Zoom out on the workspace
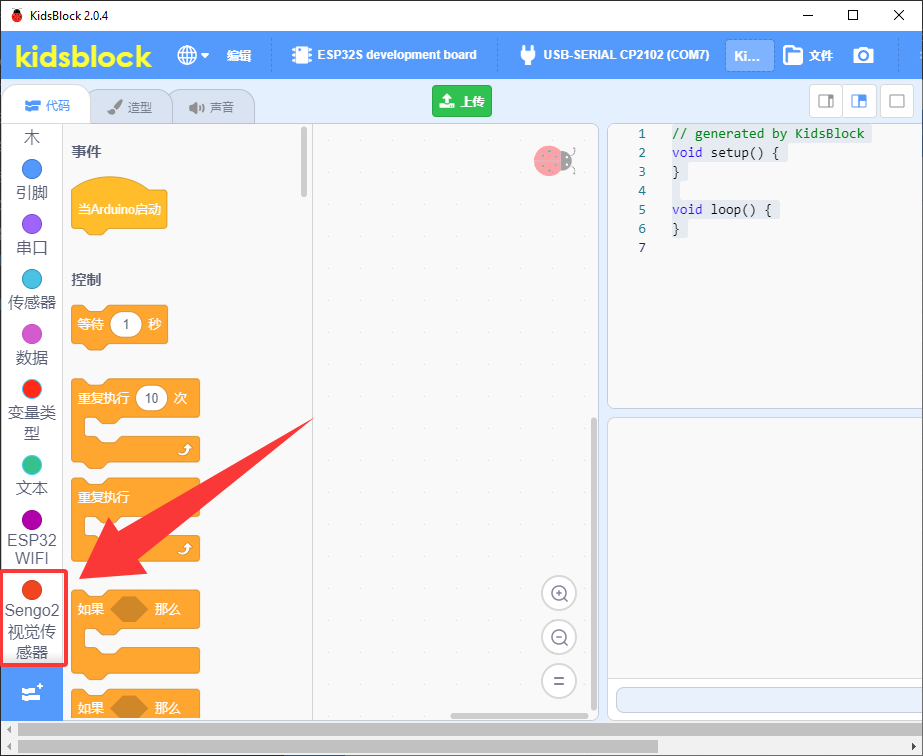 click(x=559, y=637)
